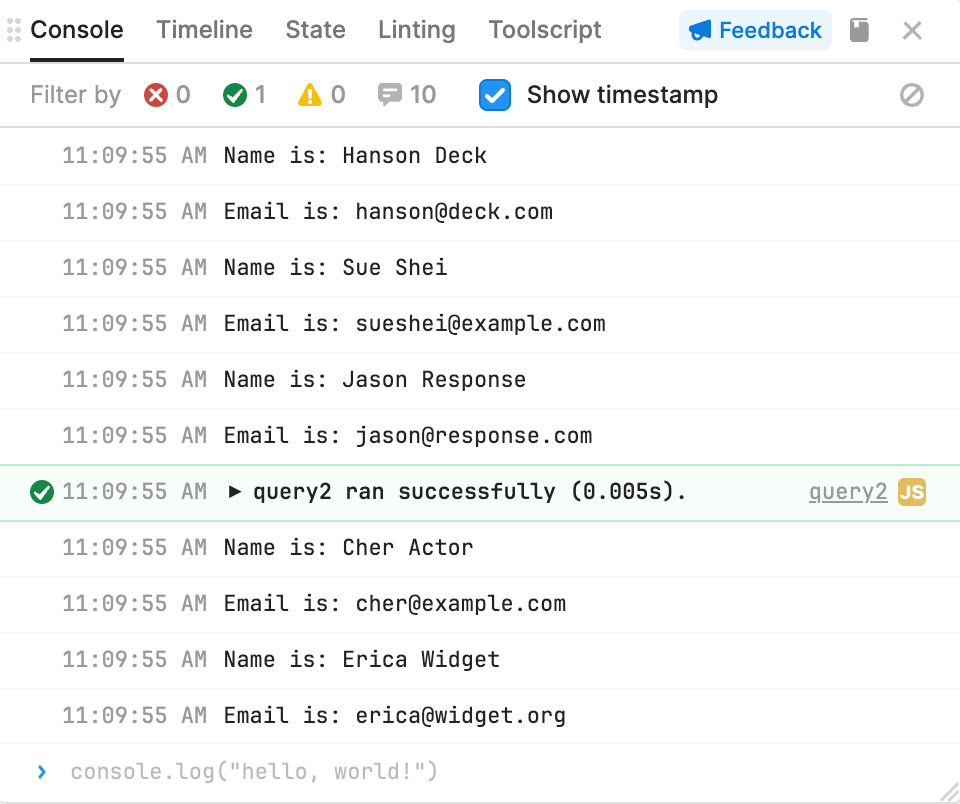Image resolution: width=960 pixels, height=804 pixels.
Task: Click the Feedback button
Action: tap(755, 30)
